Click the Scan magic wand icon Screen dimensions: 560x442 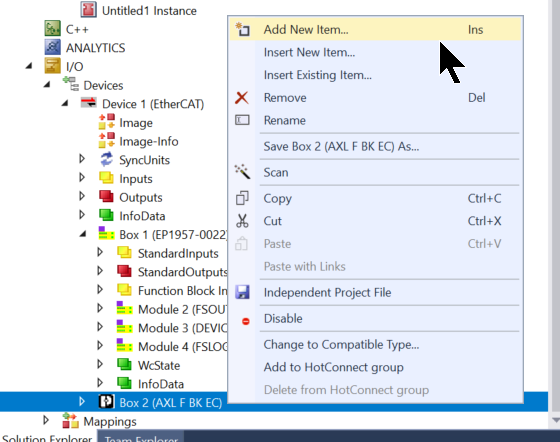point(242,172)
